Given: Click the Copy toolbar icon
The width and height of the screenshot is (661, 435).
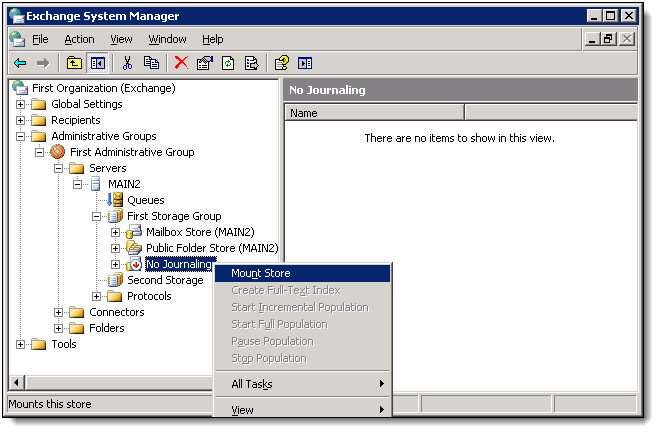Looking at the screenshot, I should (151, 63).
